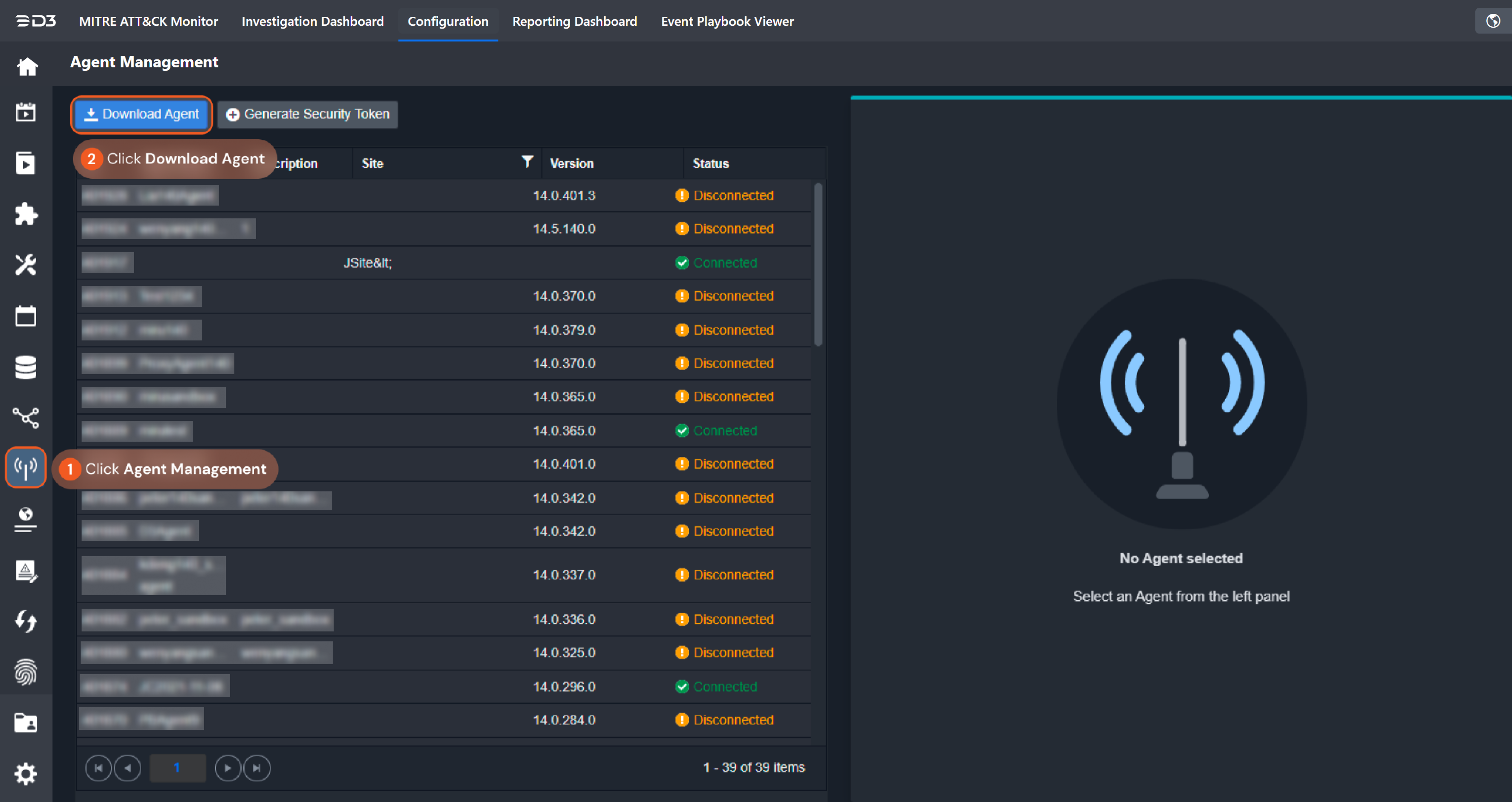
Task: Sort by the Version column header
Action: point(572,163)
